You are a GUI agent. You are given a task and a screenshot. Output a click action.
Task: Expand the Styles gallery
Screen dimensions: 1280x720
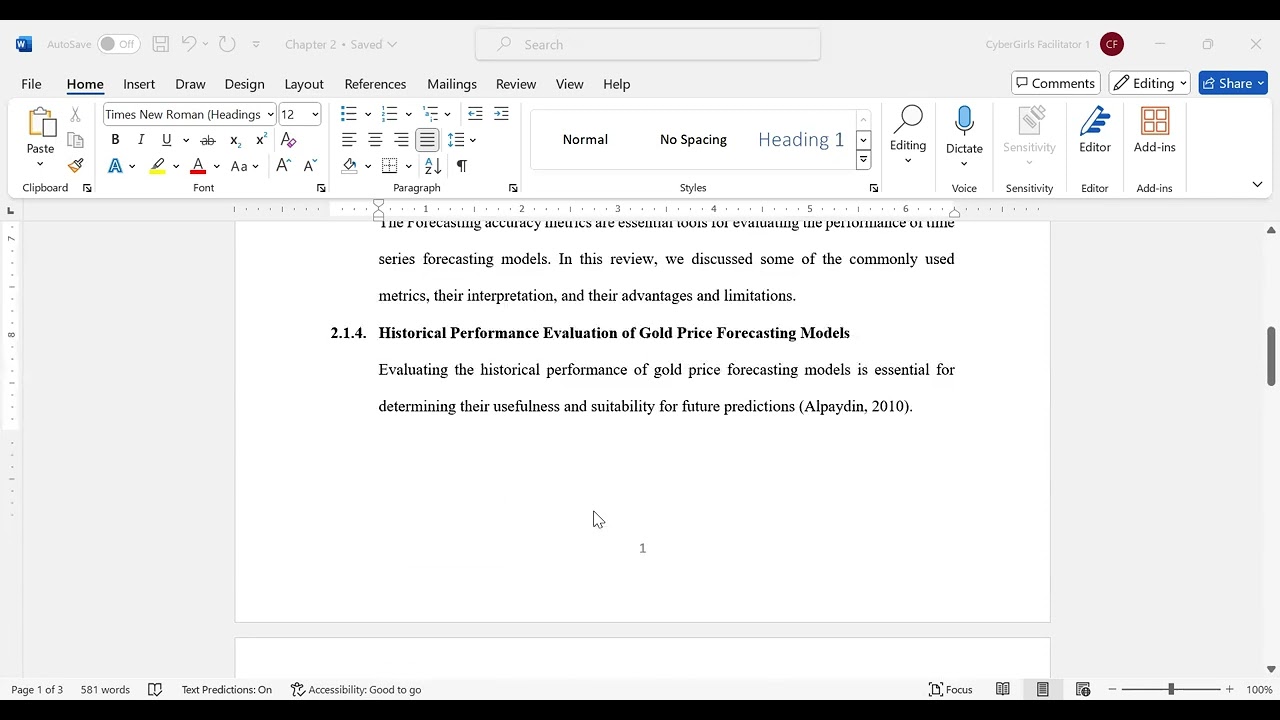(863, 161)
